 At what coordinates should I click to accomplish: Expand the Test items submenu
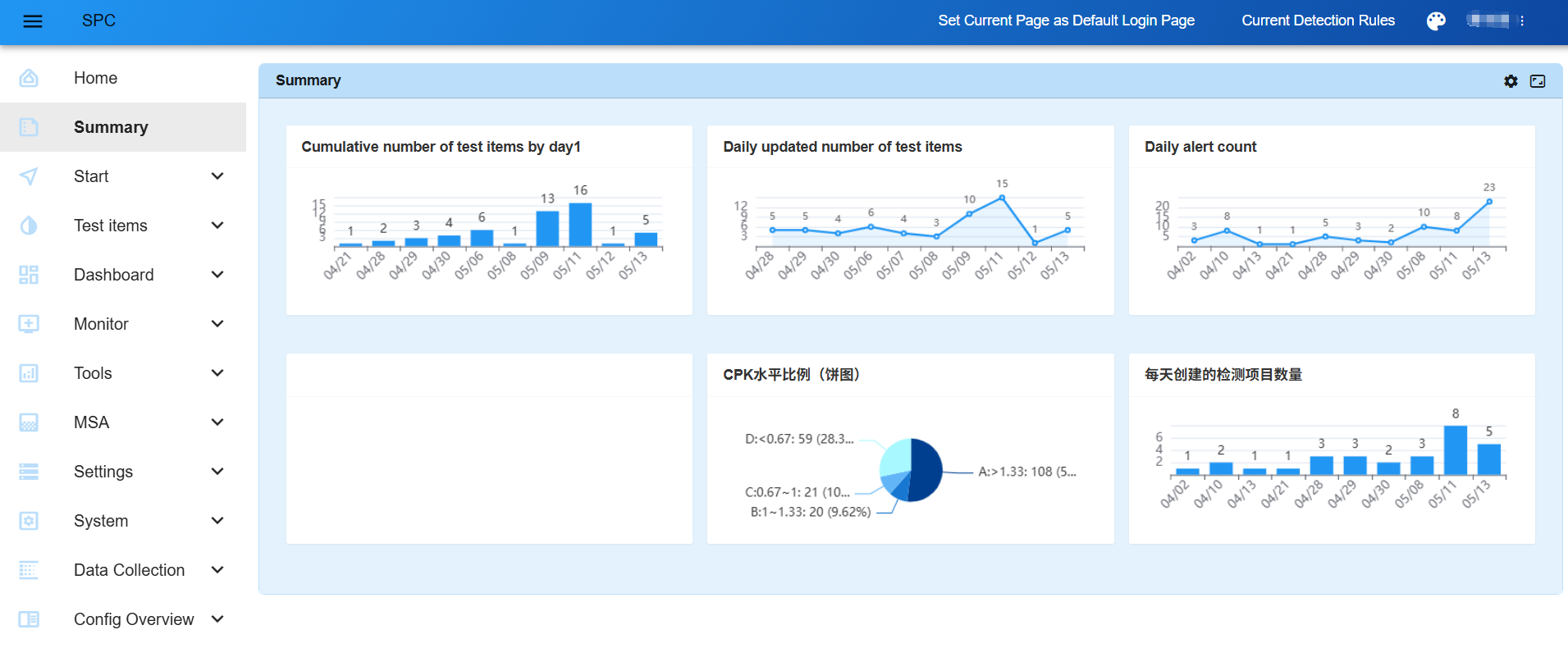[x=217, y=226]
